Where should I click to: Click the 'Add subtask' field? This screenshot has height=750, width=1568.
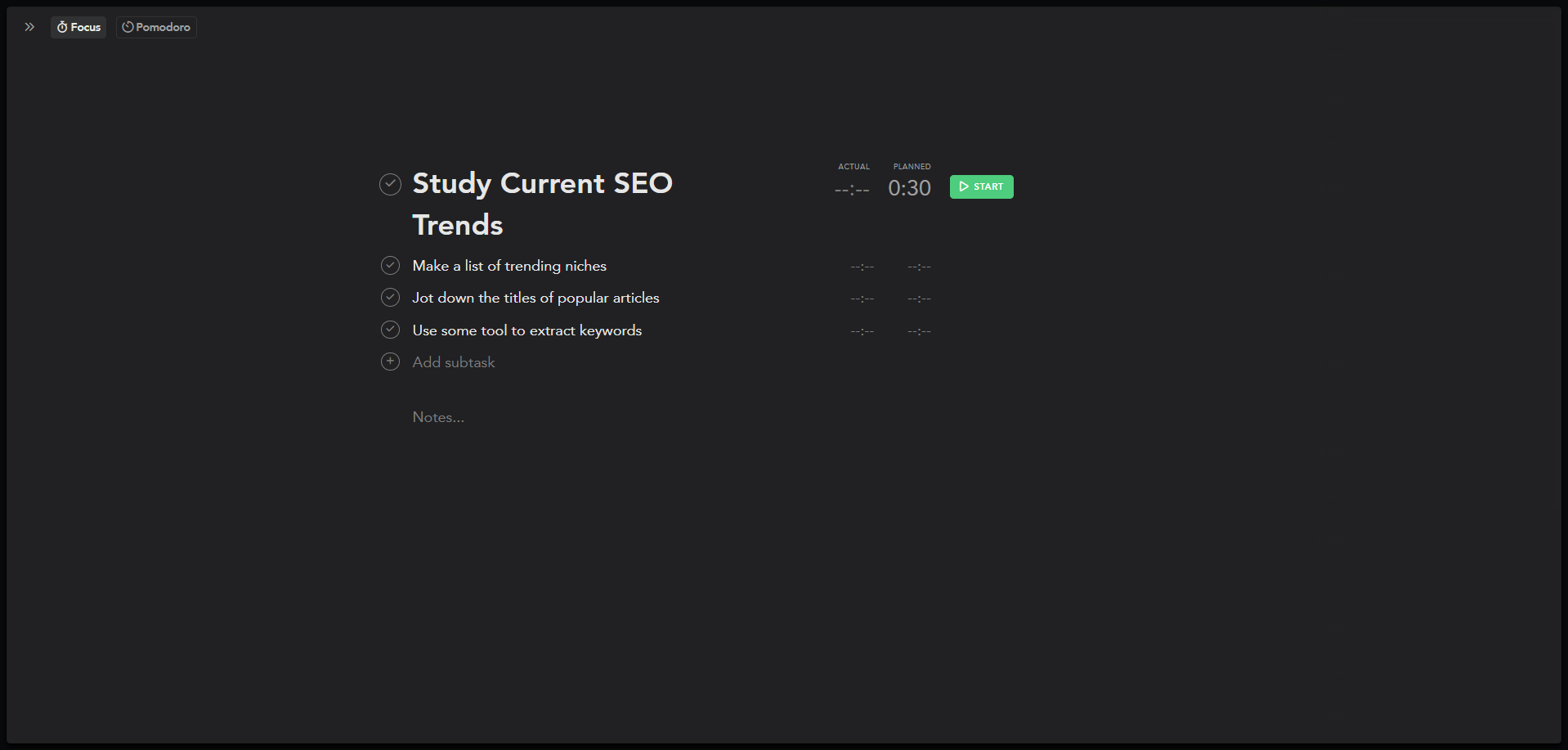point(454,362)
